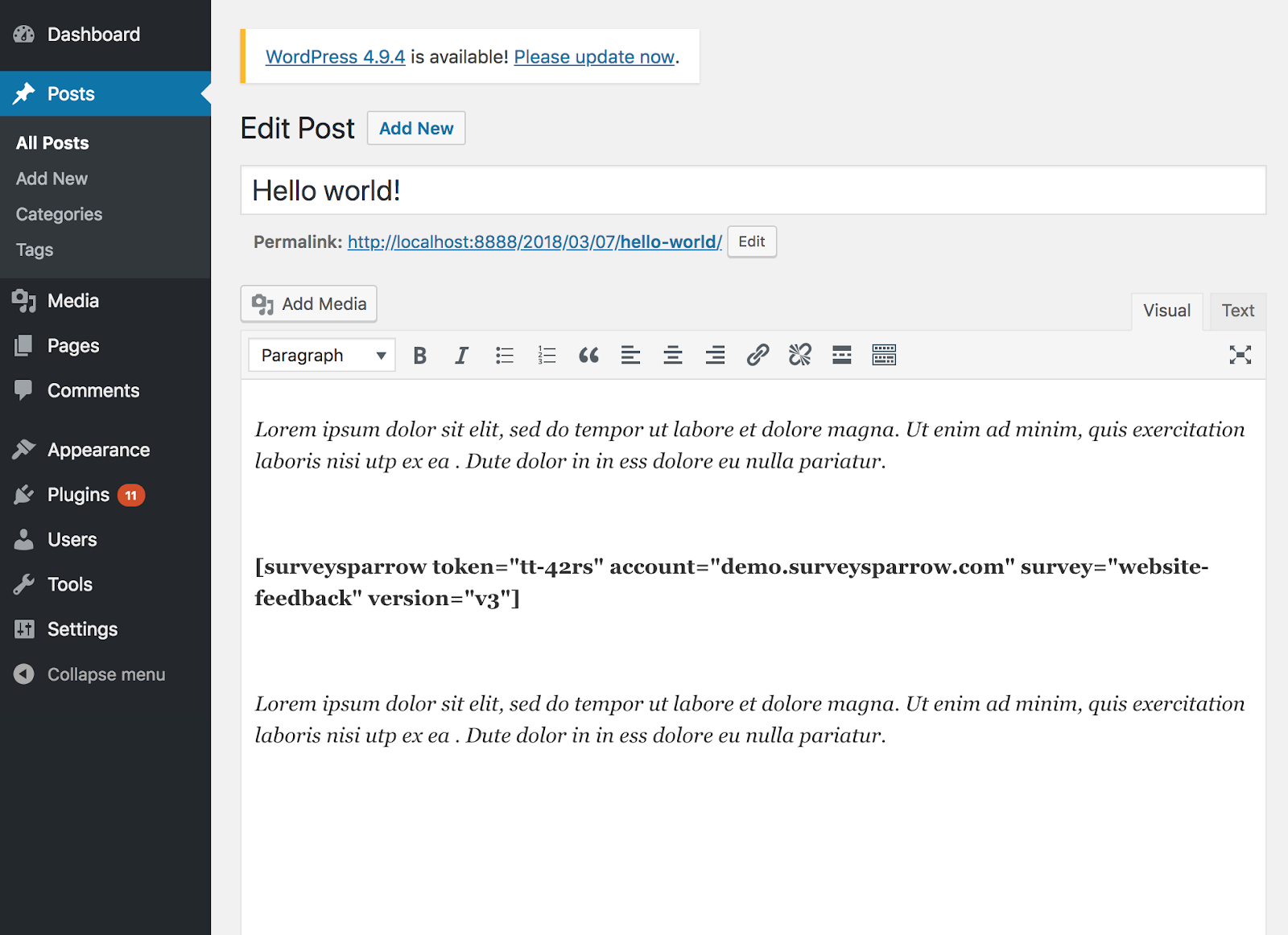Apply blockquote formatting
Viewport: 1288px width, 935px height.
click(588, 356)
